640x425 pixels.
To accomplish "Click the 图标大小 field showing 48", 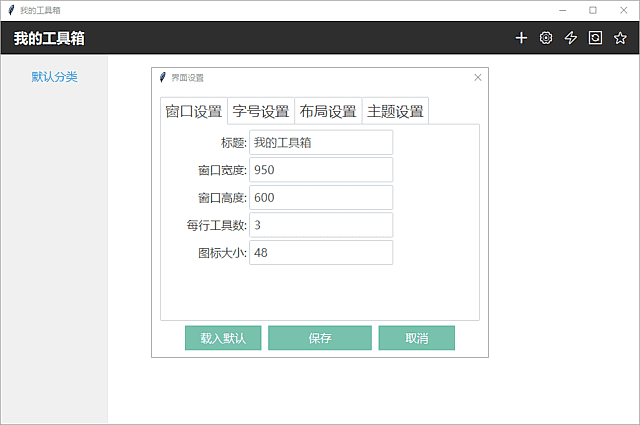I will (321, 253).
